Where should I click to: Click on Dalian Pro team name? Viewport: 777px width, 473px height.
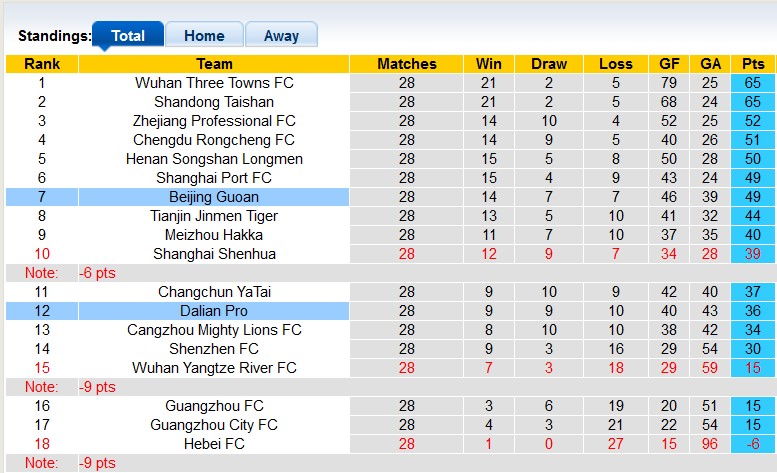click(x=214, y=311)
